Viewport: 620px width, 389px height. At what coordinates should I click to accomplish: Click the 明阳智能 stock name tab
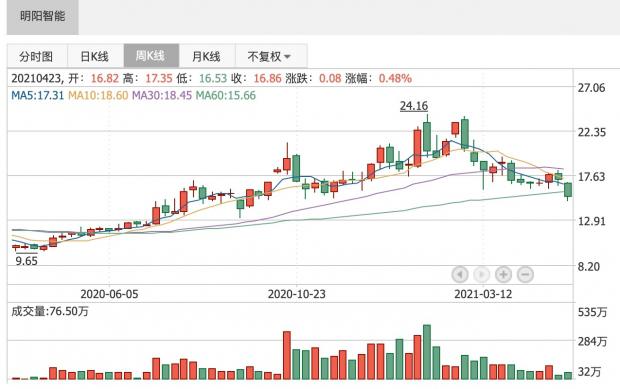[42, 17]
